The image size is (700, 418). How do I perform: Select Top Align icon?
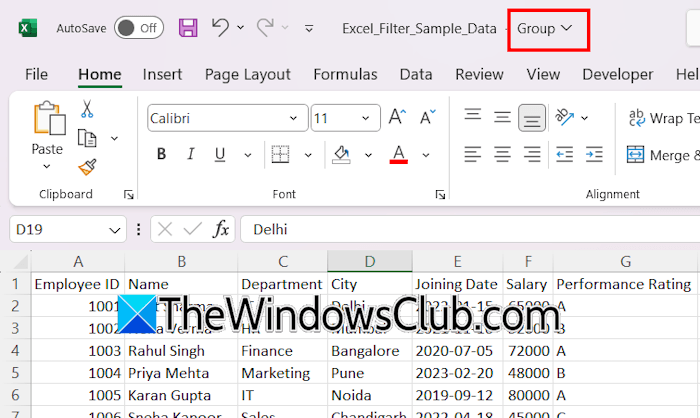tap(472, 115)
